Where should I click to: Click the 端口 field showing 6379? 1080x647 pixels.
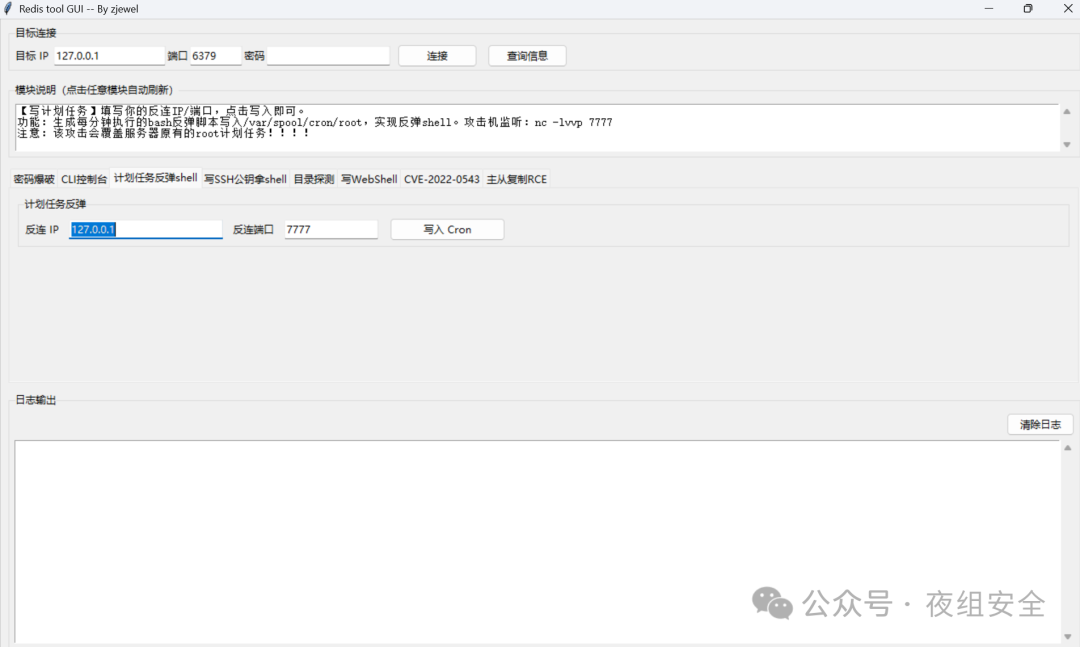[216, 56]
